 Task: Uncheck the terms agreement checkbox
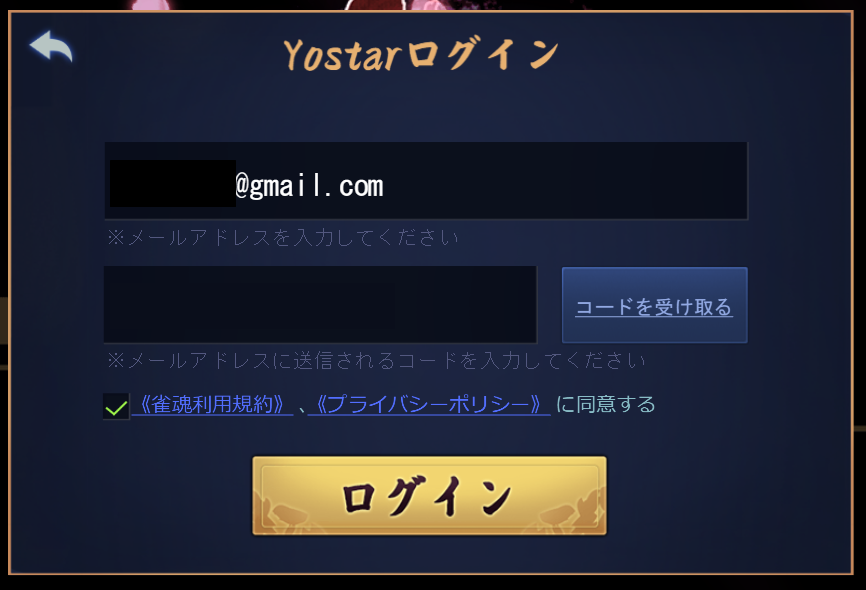pos(116,407)
